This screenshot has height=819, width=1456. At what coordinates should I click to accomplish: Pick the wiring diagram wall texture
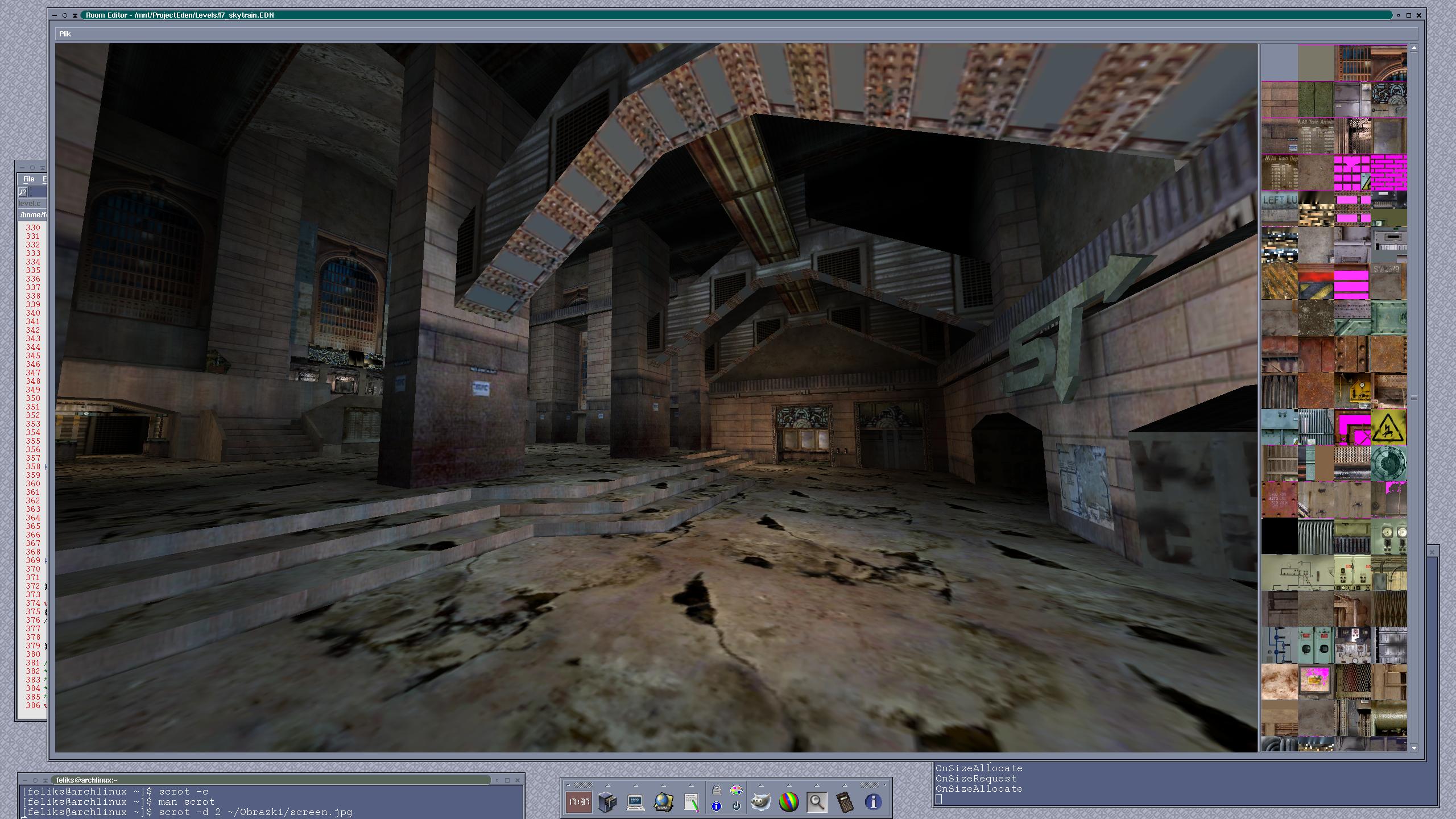1298,573
